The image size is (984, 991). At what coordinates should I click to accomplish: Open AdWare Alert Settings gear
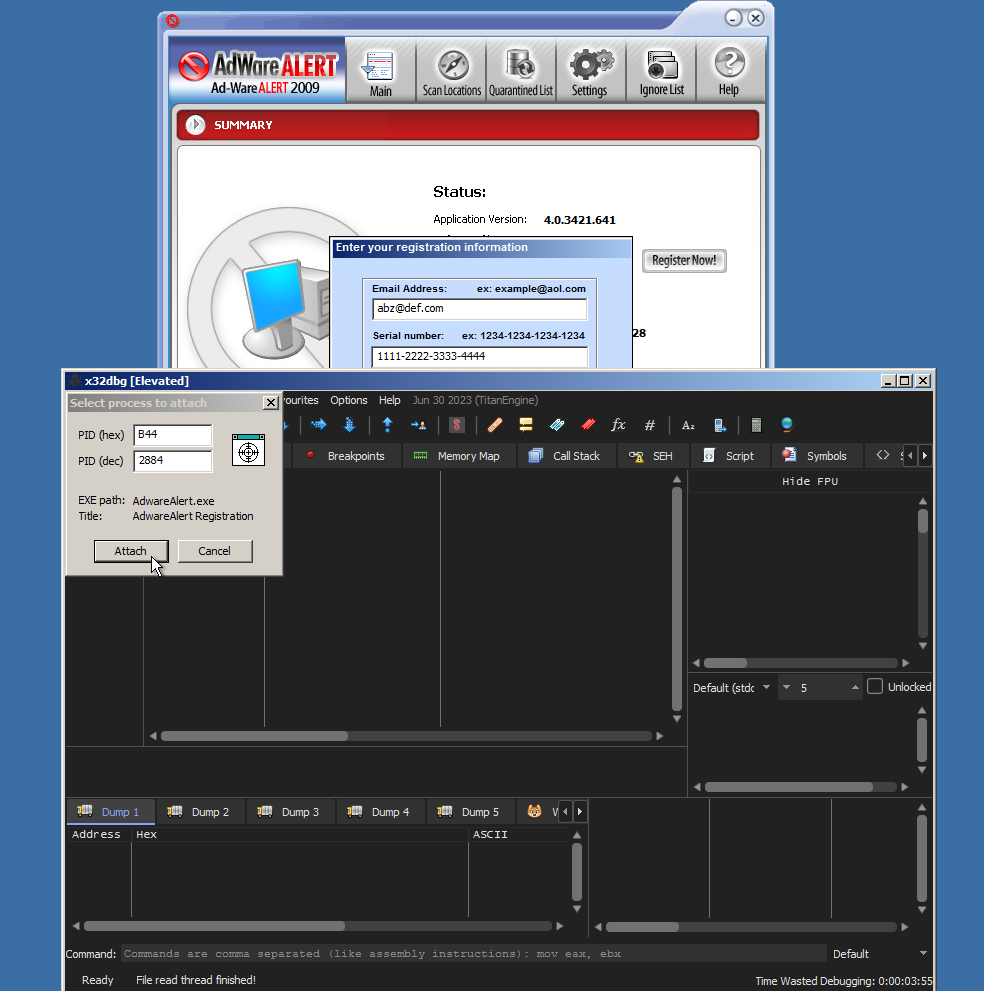[x=590, y=71]
